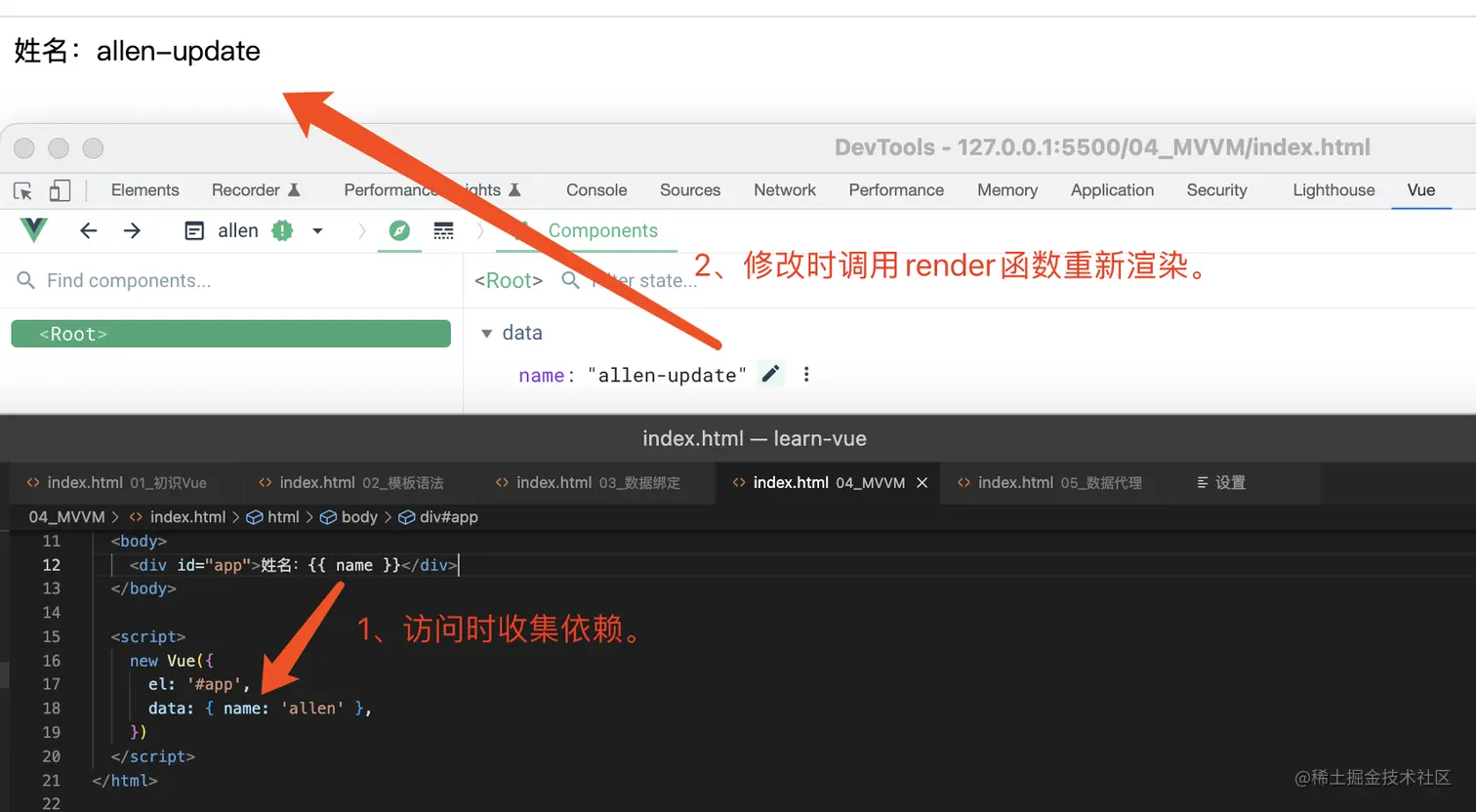Open the 设置 settings editor tab

coord(1221,483)
